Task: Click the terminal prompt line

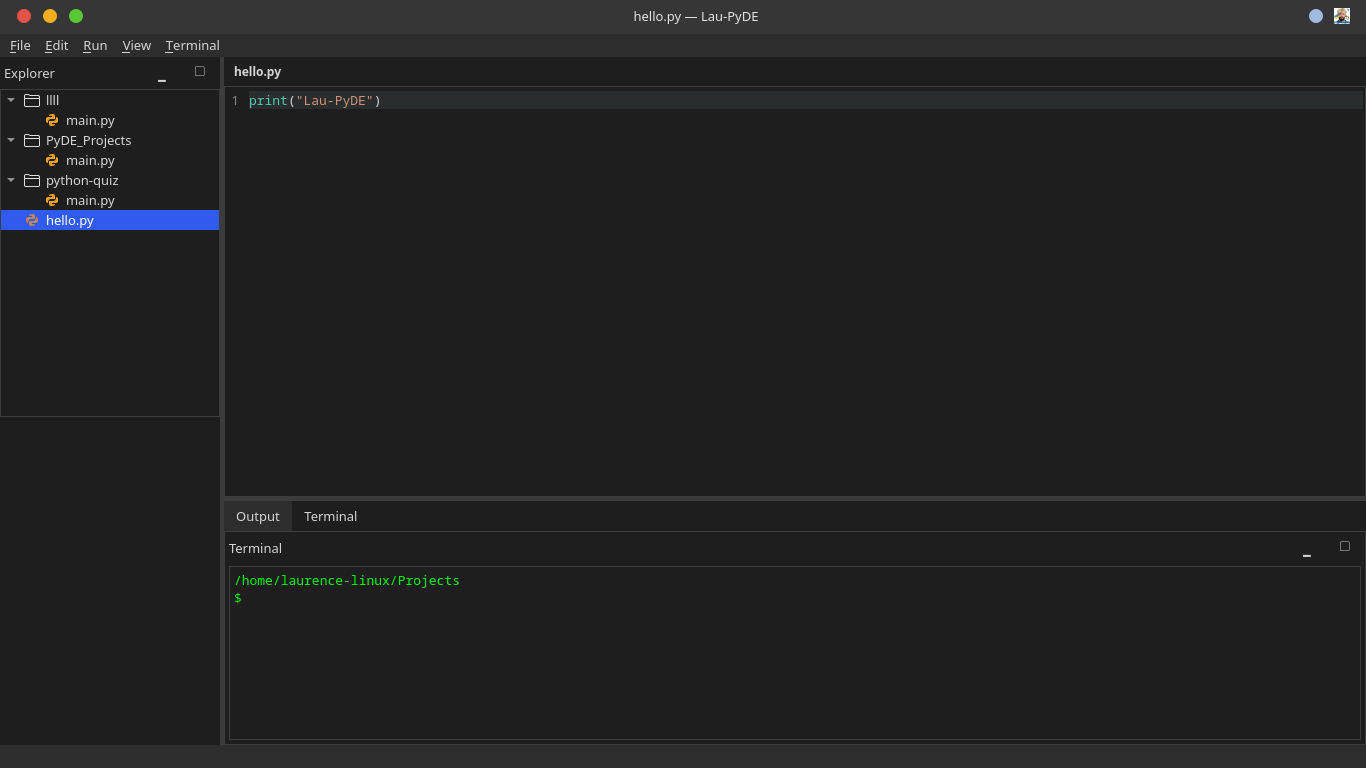Action: (238, 598)
